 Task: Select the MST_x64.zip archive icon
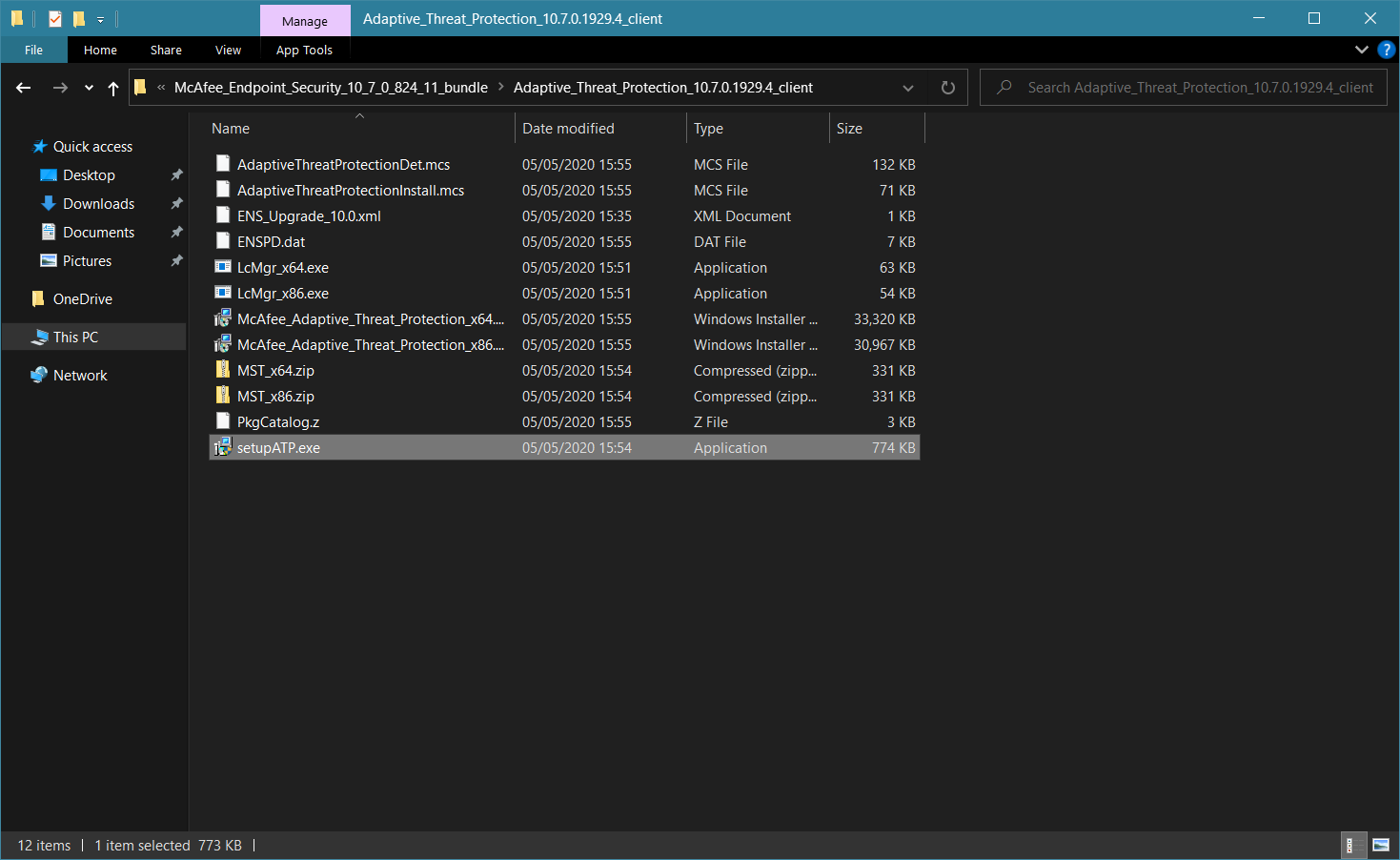coord(222,370)
